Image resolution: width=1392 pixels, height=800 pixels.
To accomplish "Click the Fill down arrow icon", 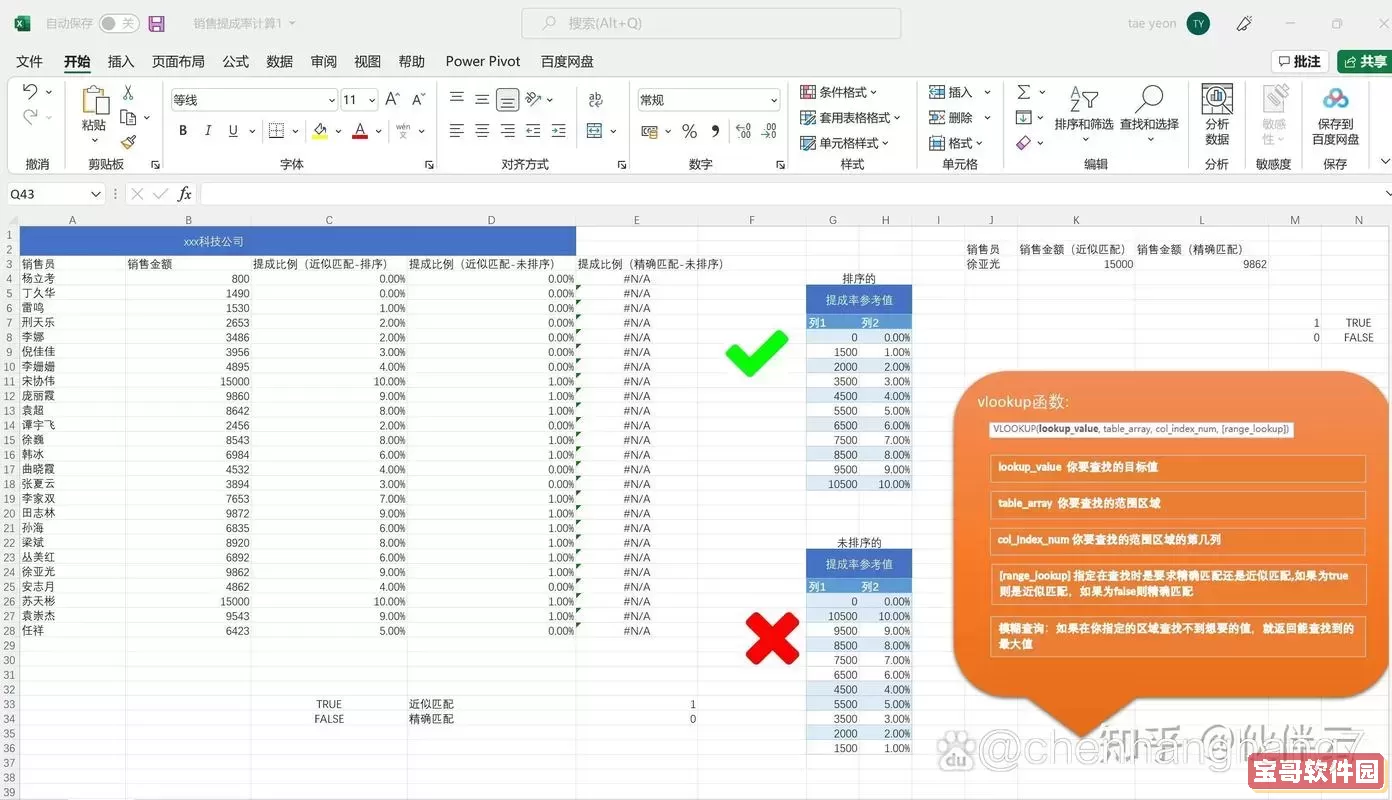I will (1024, 117).
